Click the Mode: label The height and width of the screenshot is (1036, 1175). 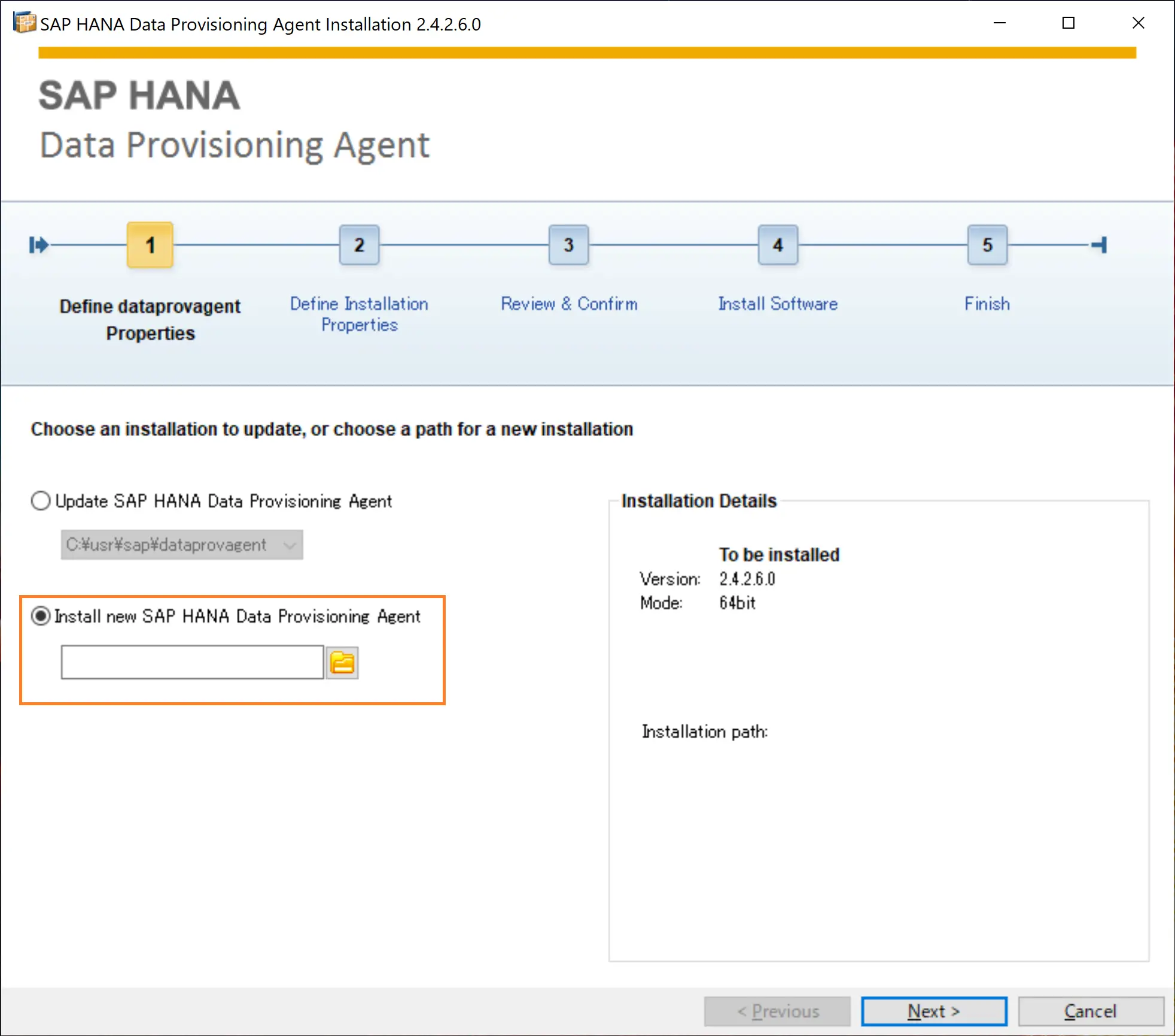[661, 603]
